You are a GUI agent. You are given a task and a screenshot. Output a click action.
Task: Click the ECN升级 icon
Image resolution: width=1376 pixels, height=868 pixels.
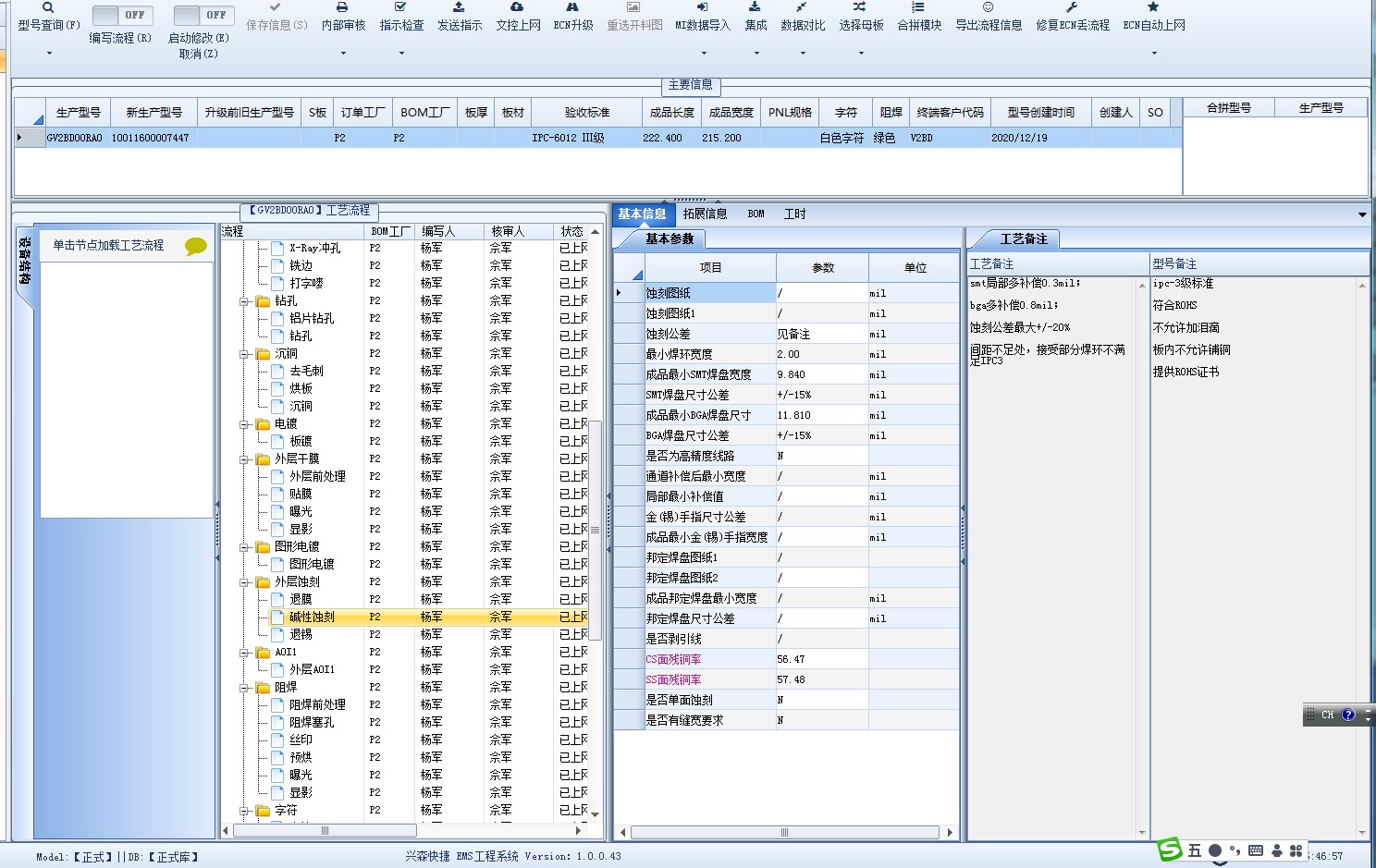(x=572, y=6)
